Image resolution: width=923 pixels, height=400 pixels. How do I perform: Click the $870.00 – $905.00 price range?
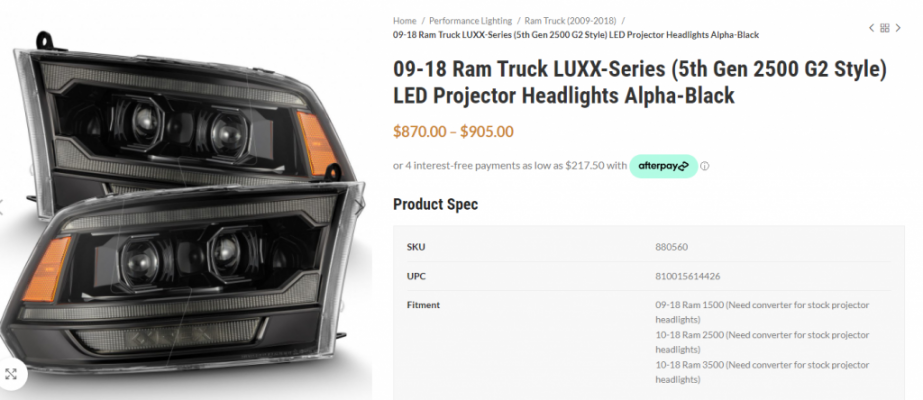453,131
